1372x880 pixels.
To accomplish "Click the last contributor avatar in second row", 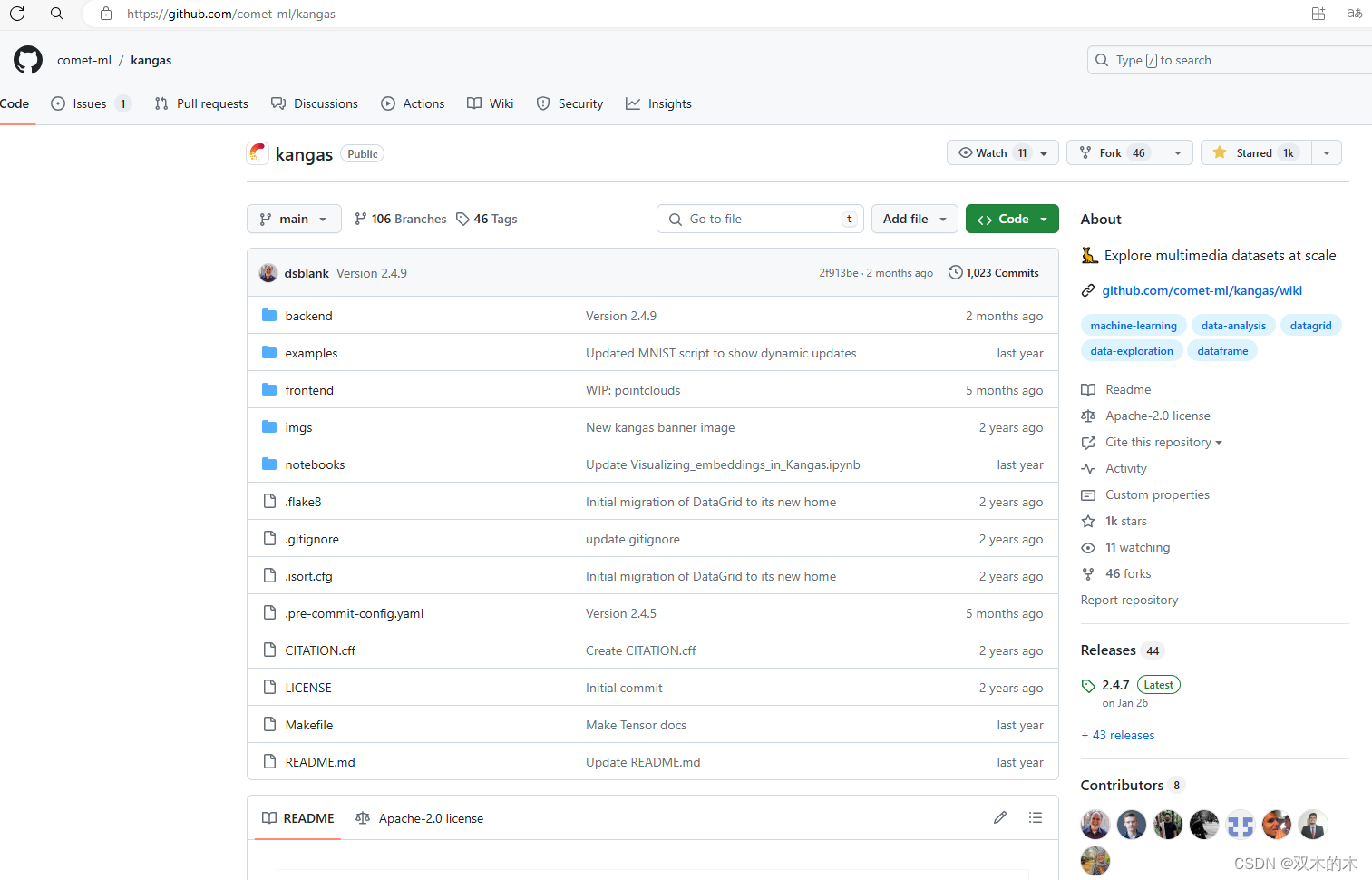I will pos(1095,861).
